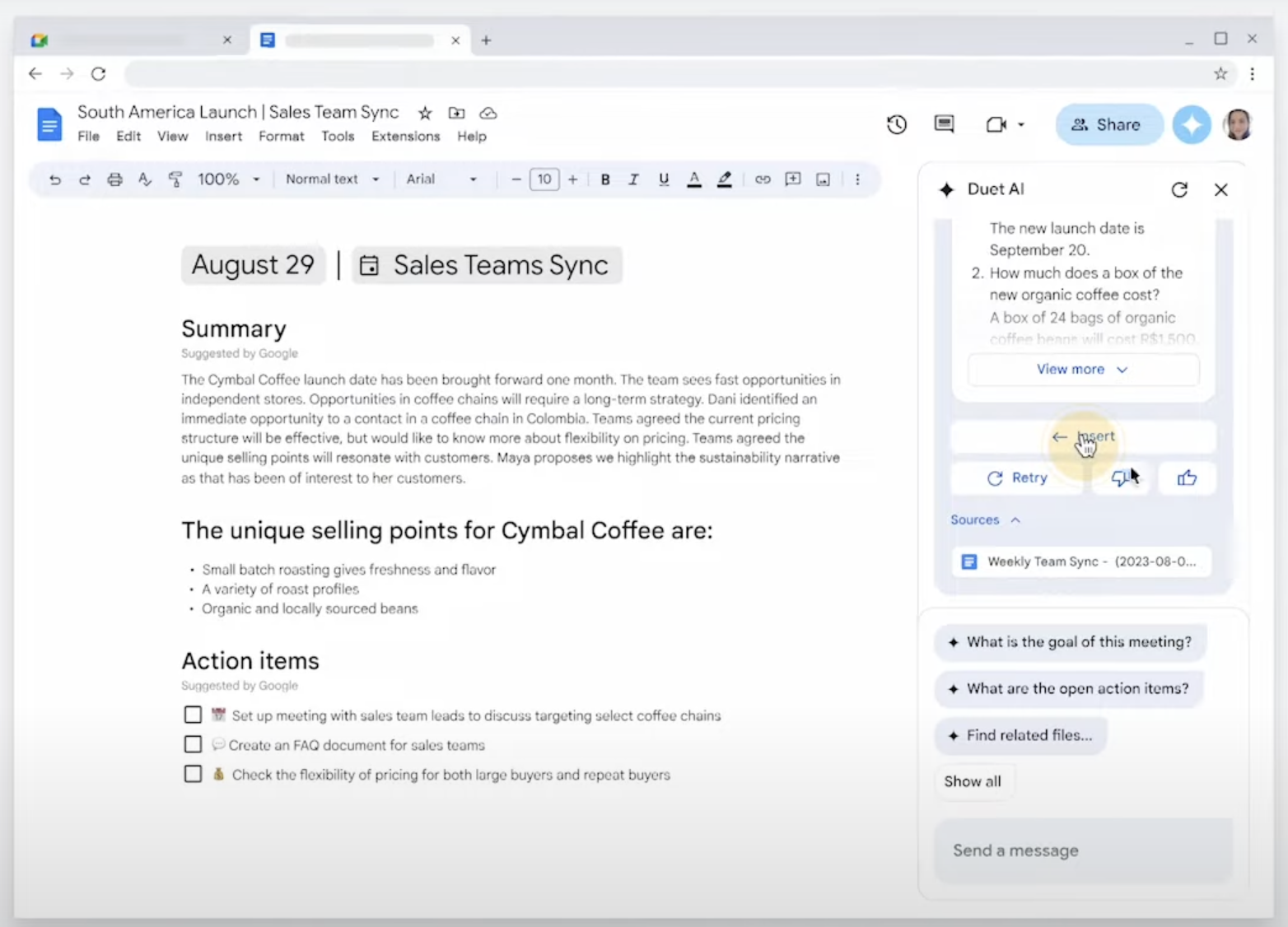Reload the page in the browser
This screenshot has height=927, width=1288.
pyautogui.click(x=99, y=74)
